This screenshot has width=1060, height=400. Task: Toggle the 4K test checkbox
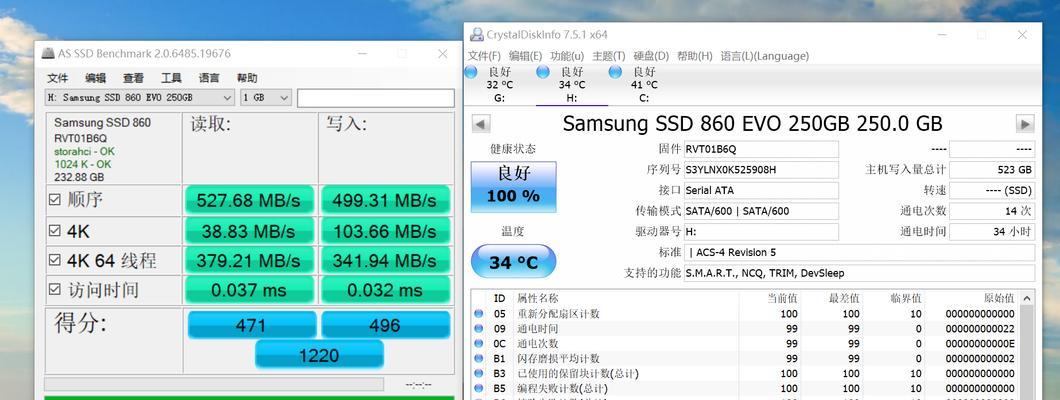tap(55, 231)
